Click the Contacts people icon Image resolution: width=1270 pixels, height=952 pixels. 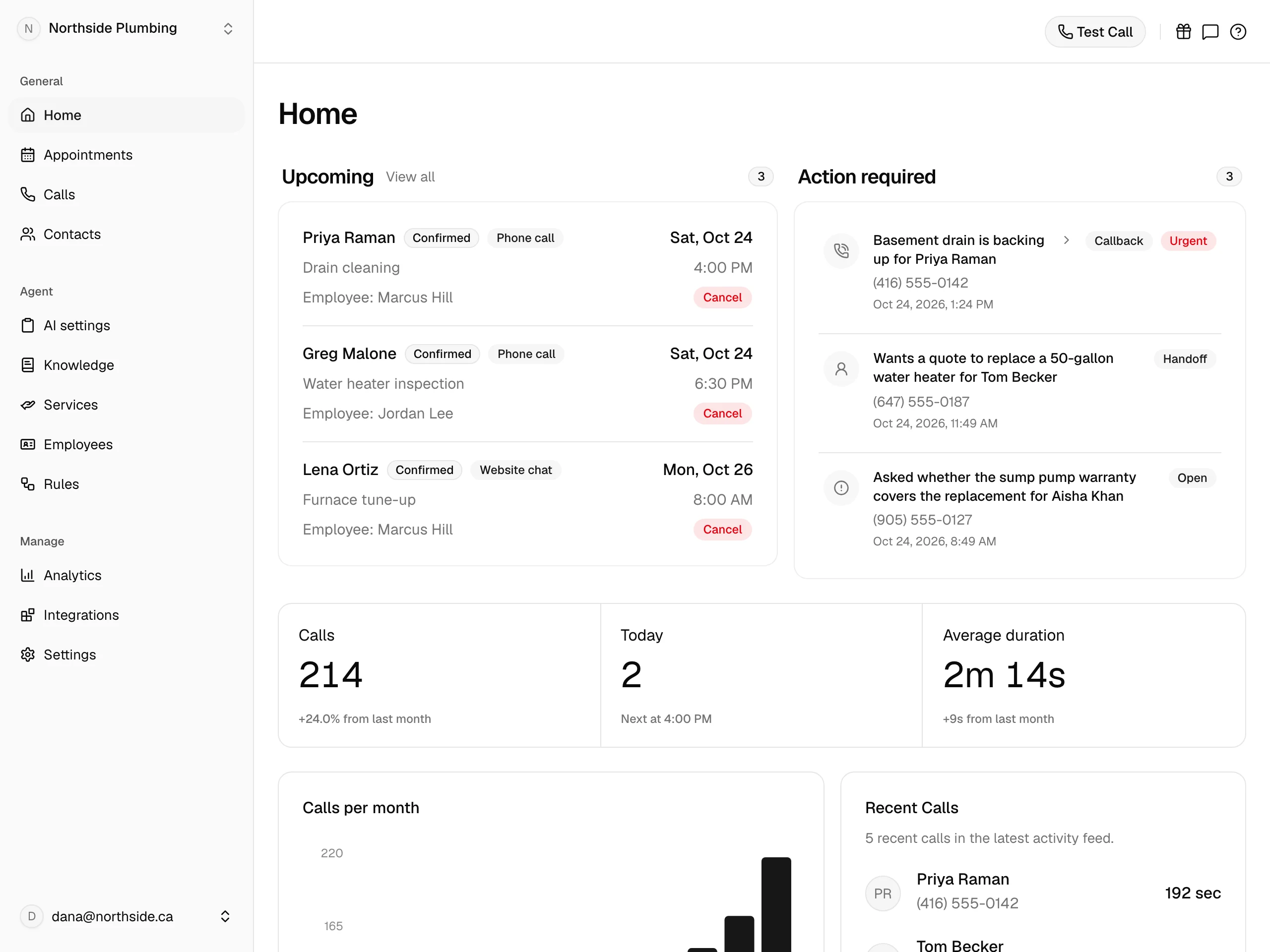tap(28, 234)
